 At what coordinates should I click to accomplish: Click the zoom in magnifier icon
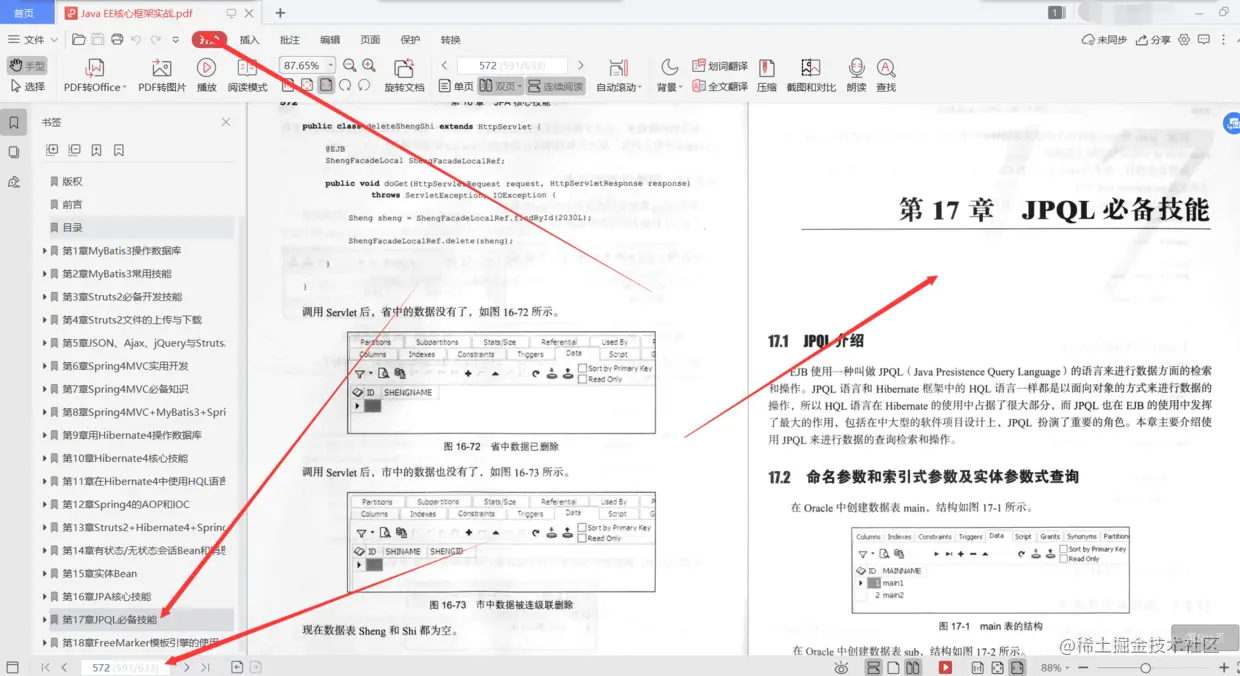pyautogui.click(x=367, y=65)
